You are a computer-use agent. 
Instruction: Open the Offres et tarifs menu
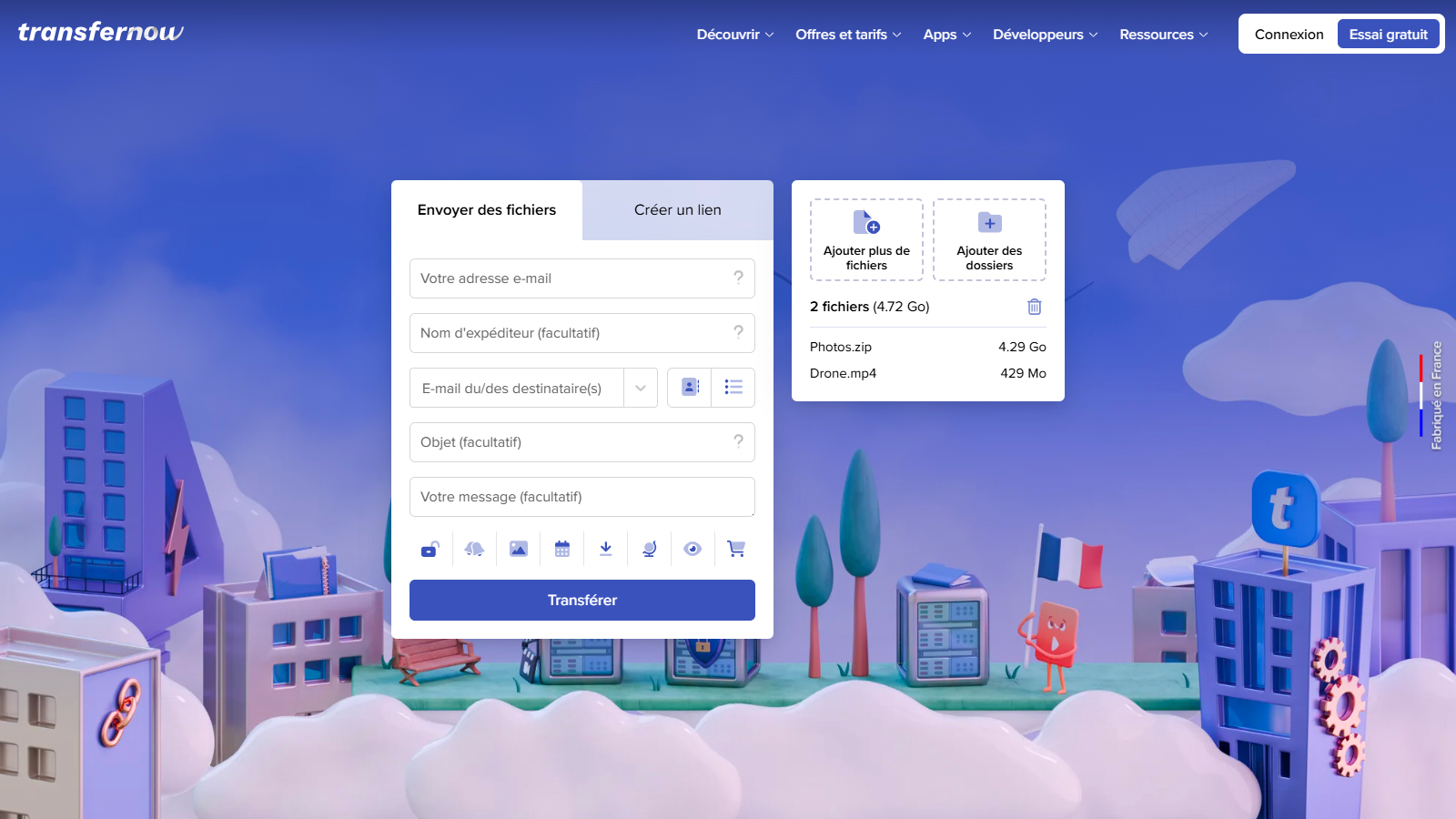pos(848,35)
